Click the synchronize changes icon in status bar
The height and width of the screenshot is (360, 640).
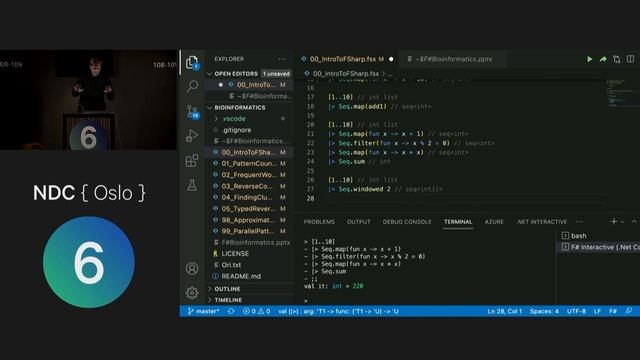click(231, 311)
